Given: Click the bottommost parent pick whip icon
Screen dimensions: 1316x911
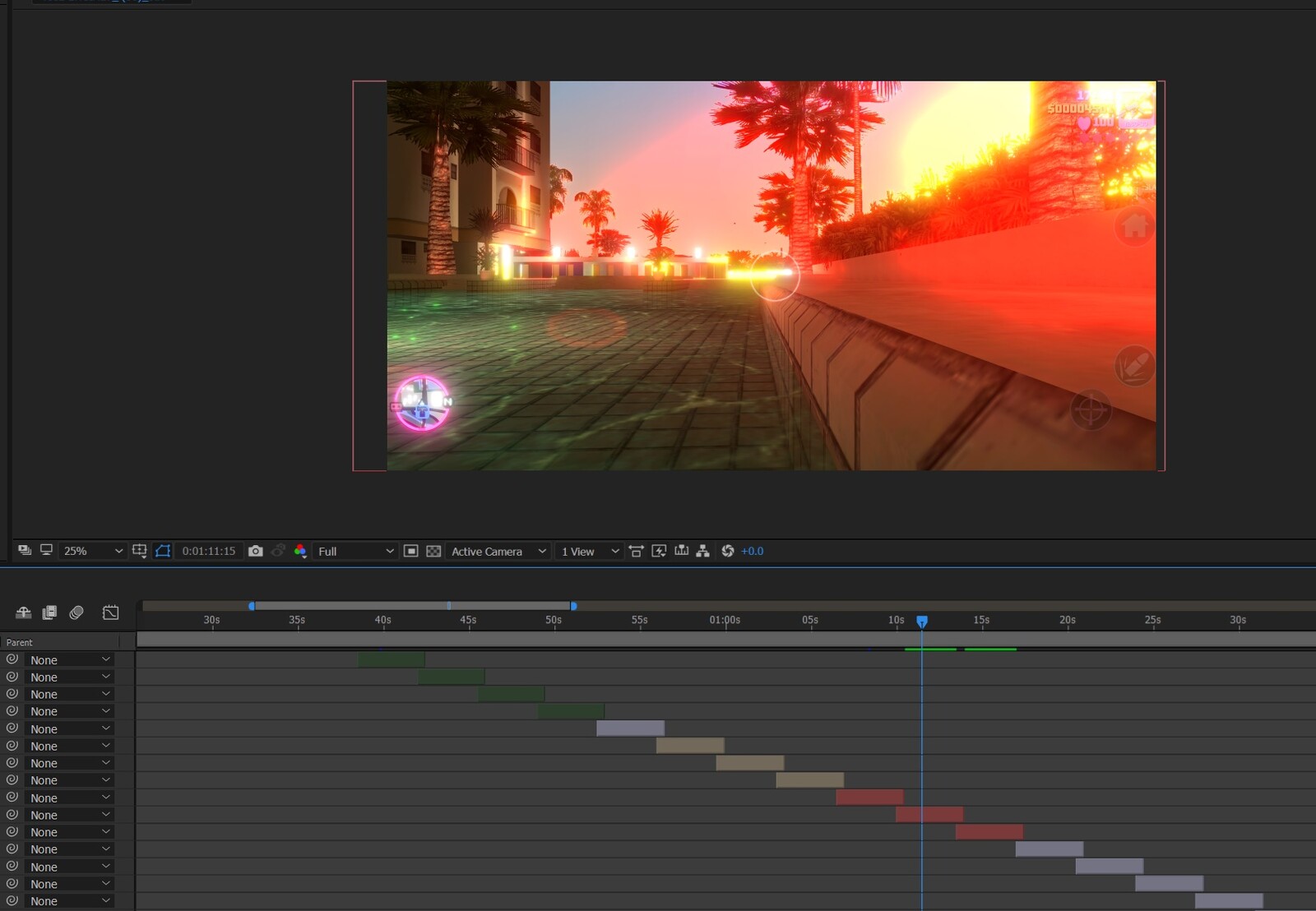Looking at the screenshot, I should [x=12, y=900].
